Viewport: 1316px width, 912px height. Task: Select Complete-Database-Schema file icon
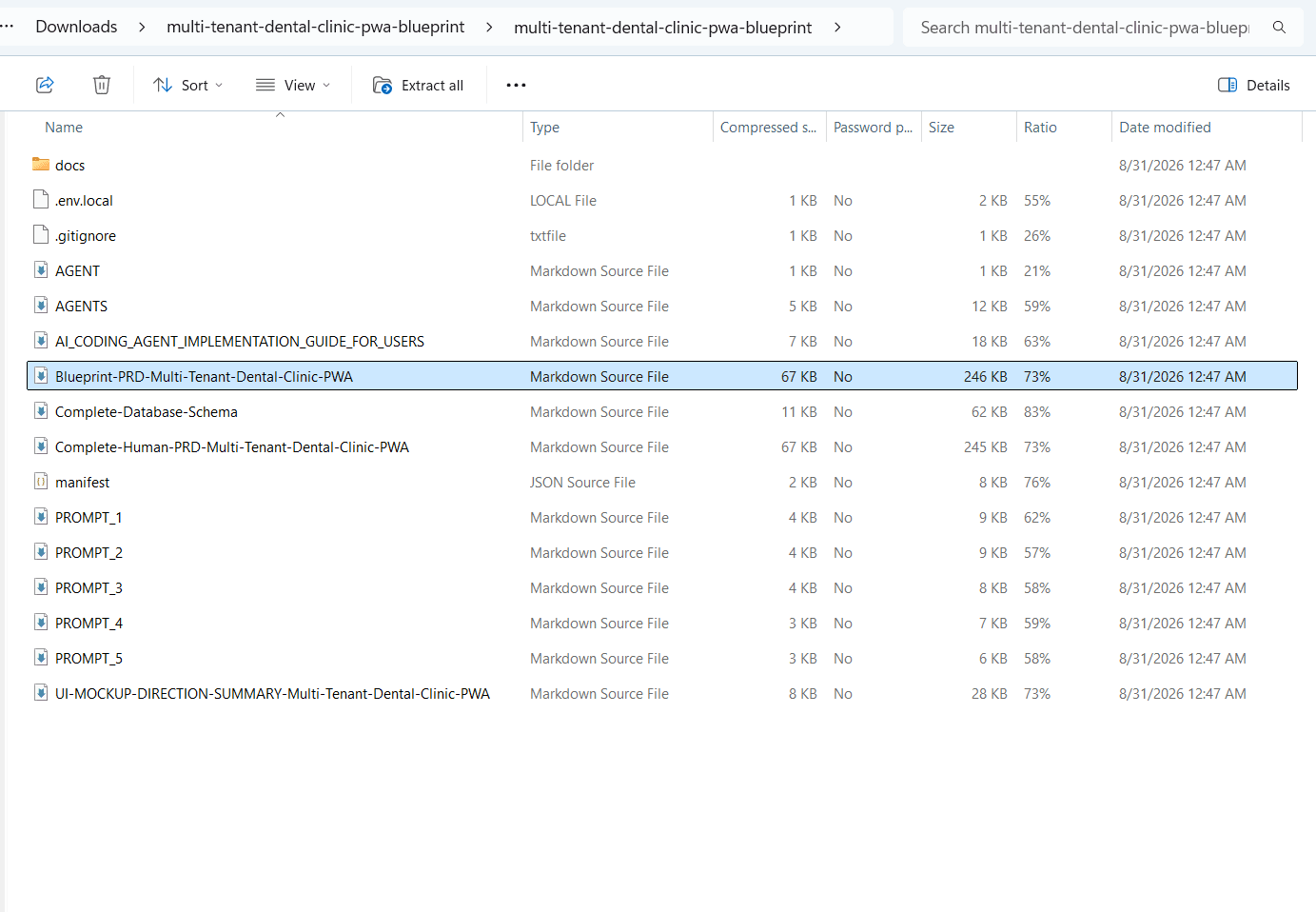[41, 411]
